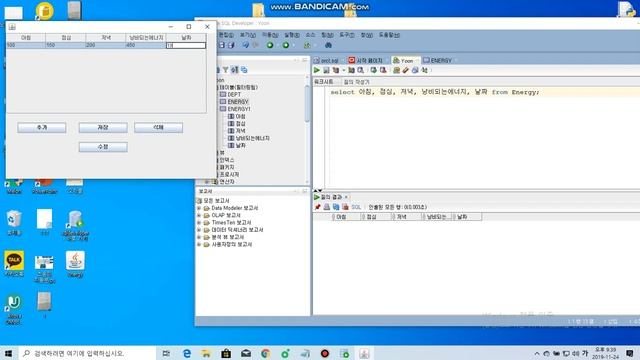The height and width of the screenshot is (360, 640).
Task: Open Microsoft Edge from taskbar
Action: coord(187,353)
